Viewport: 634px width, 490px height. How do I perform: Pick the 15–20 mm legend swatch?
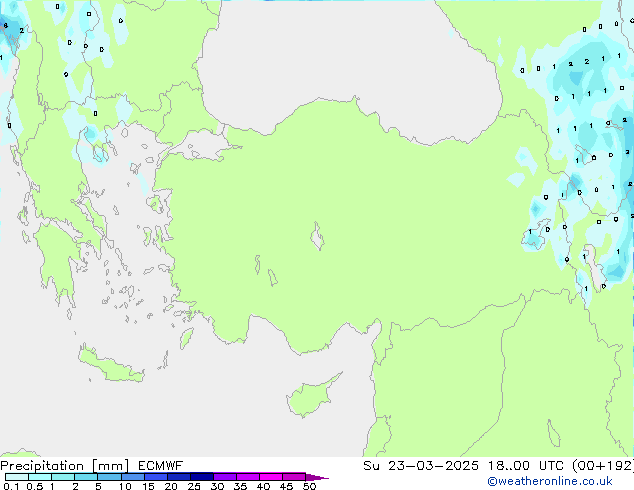point(155,477)
